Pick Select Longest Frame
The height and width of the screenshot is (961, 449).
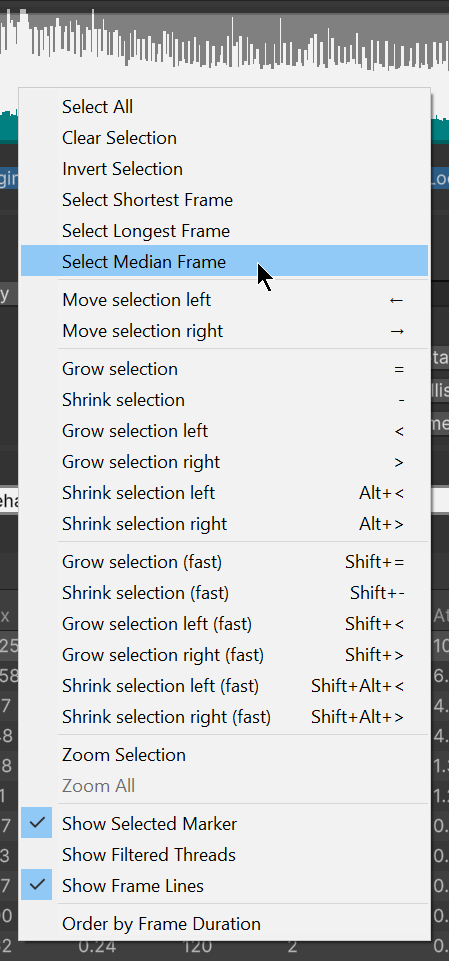[x=224, y=231]
